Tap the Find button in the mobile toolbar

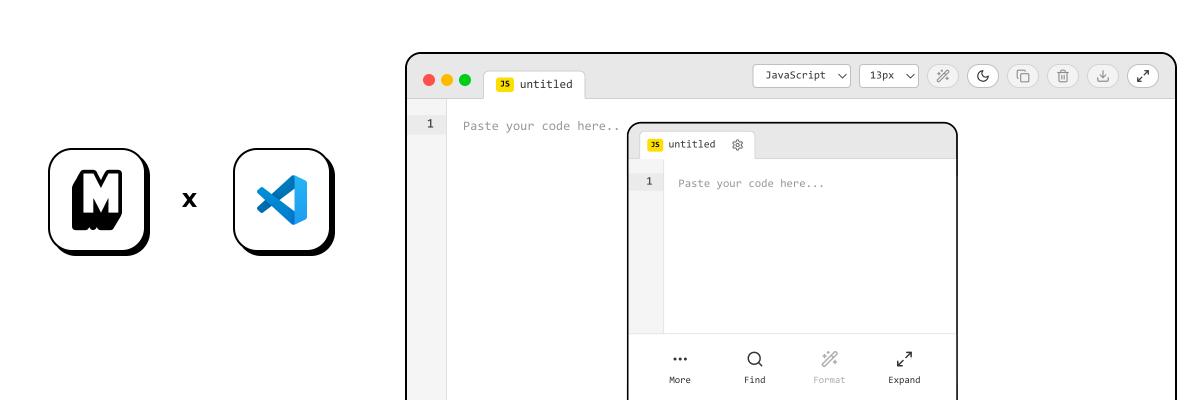coord(755,367)
